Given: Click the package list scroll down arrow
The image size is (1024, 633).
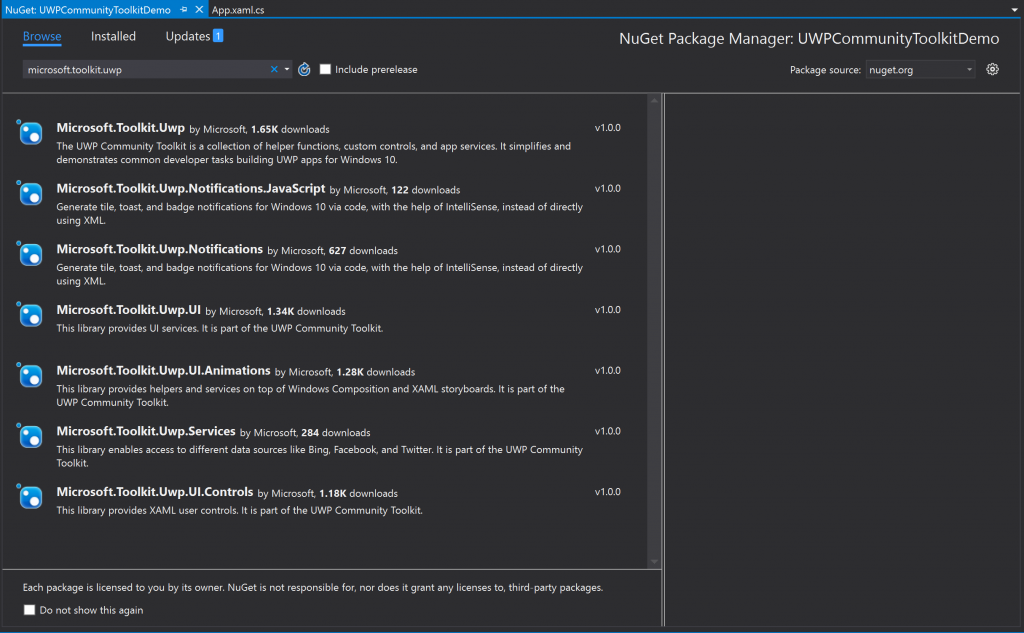Looking at the screenshot, I should 654,562.
